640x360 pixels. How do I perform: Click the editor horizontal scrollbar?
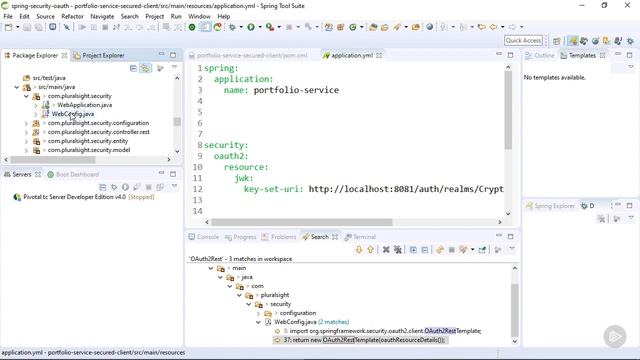coord(302,222)
